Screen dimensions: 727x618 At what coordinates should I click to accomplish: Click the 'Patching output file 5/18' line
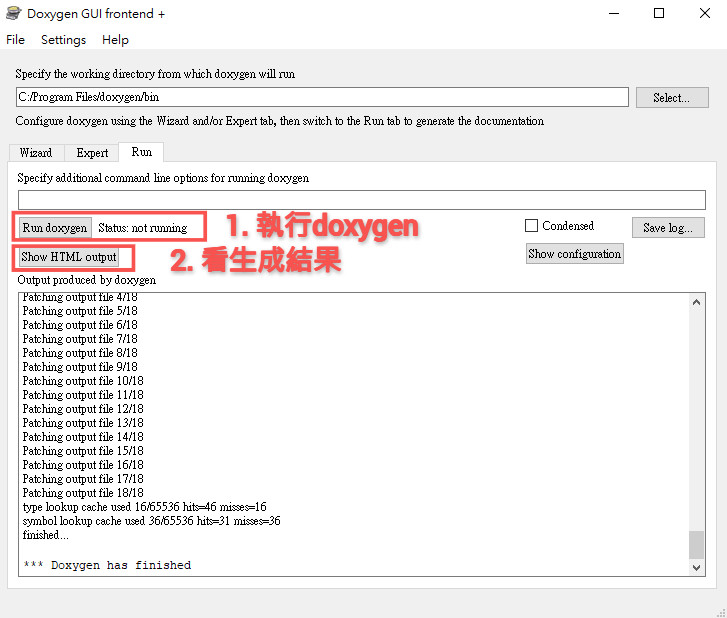(x=80, y=311)
